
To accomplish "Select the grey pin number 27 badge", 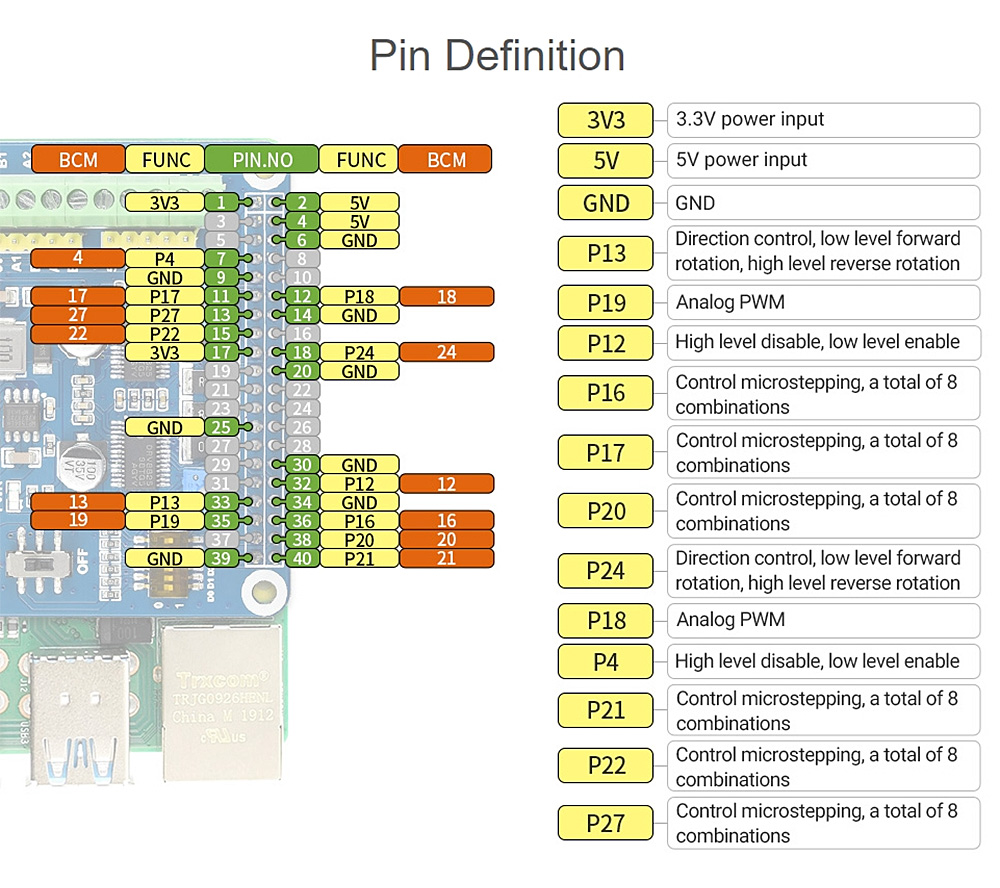I will click(221, 446).
